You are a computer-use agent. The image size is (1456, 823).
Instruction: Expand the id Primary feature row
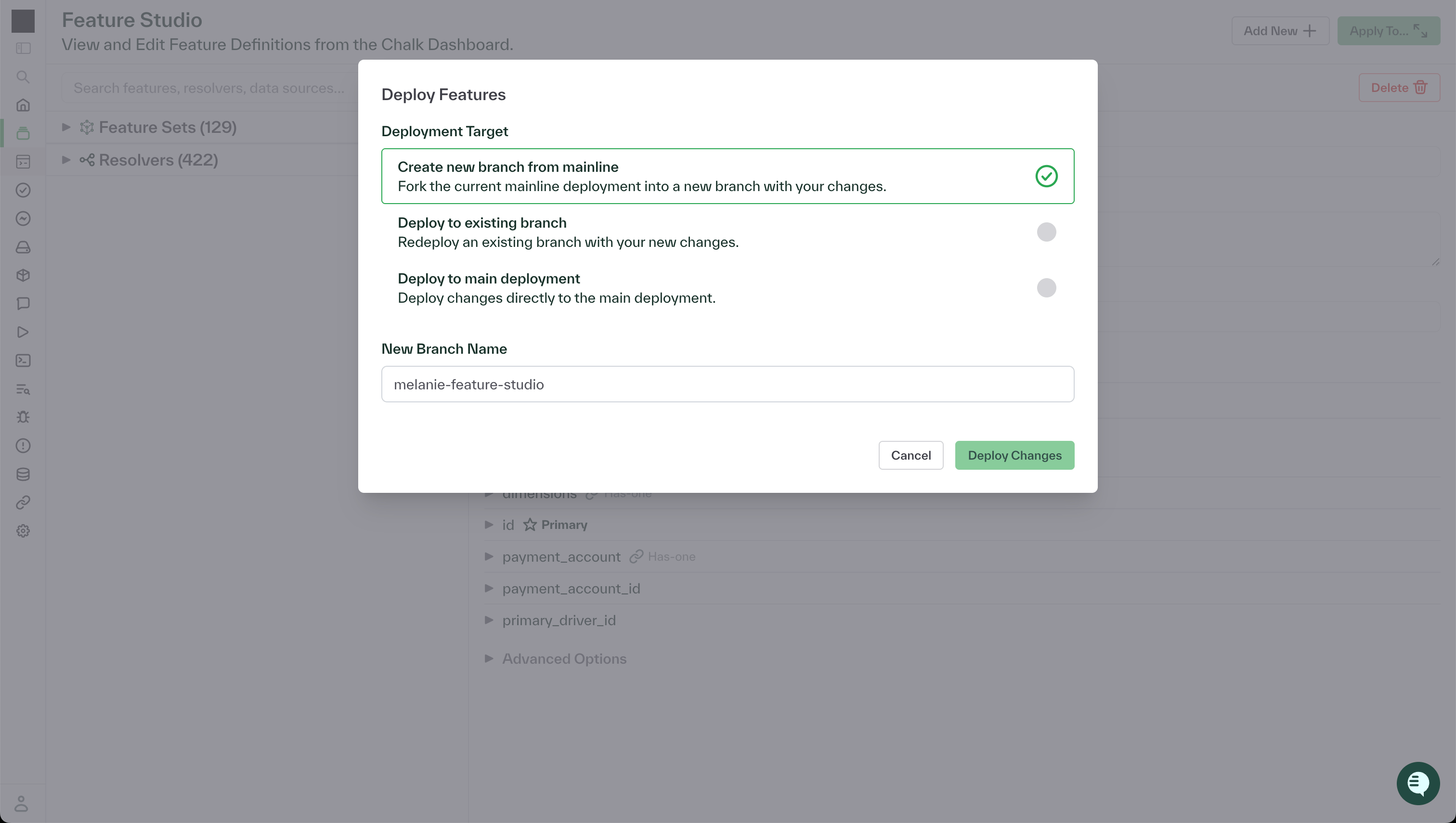click(489, 525)
